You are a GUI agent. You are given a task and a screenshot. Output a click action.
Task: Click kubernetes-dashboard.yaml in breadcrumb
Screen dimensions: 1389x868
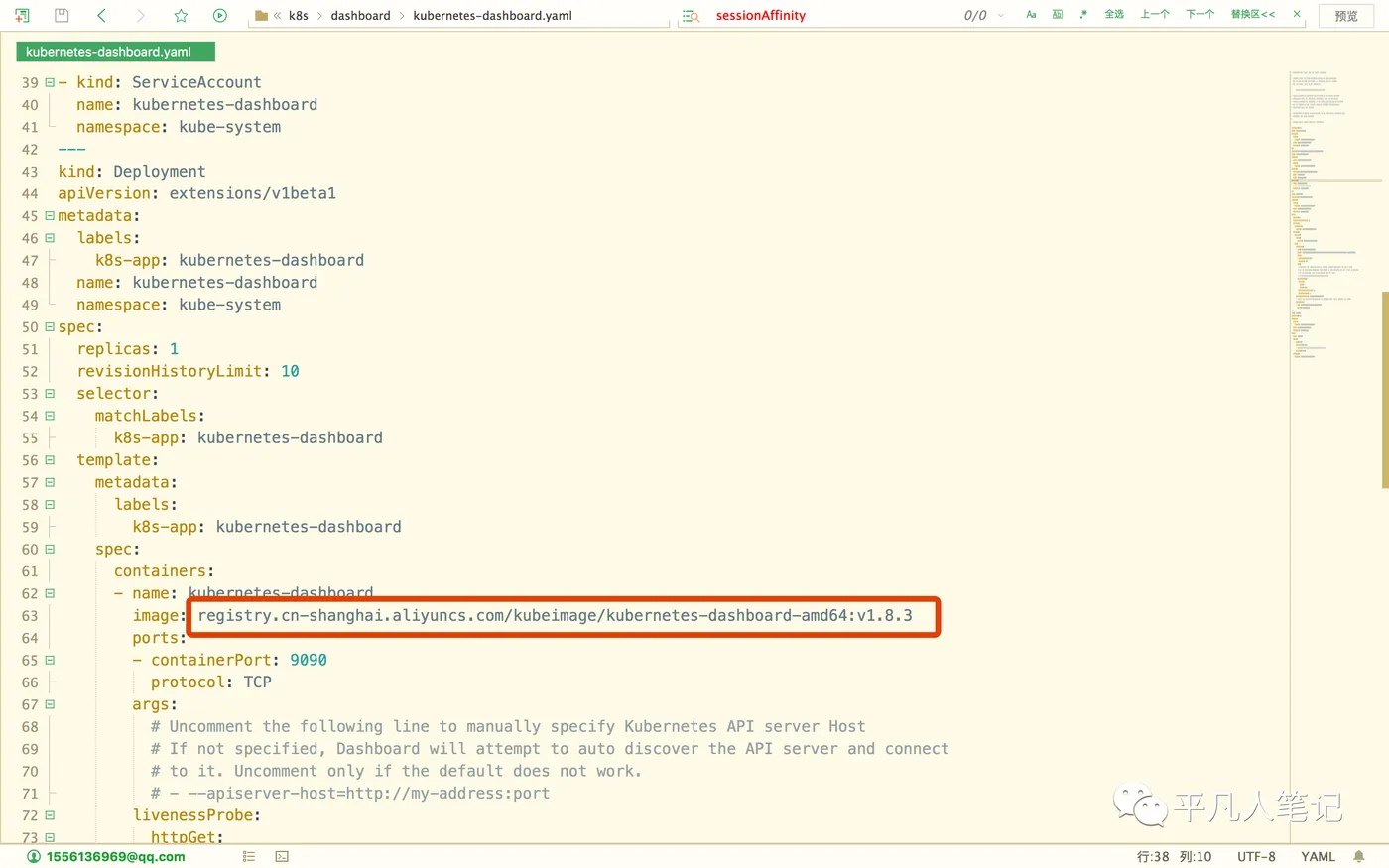(x=492, y=15)
